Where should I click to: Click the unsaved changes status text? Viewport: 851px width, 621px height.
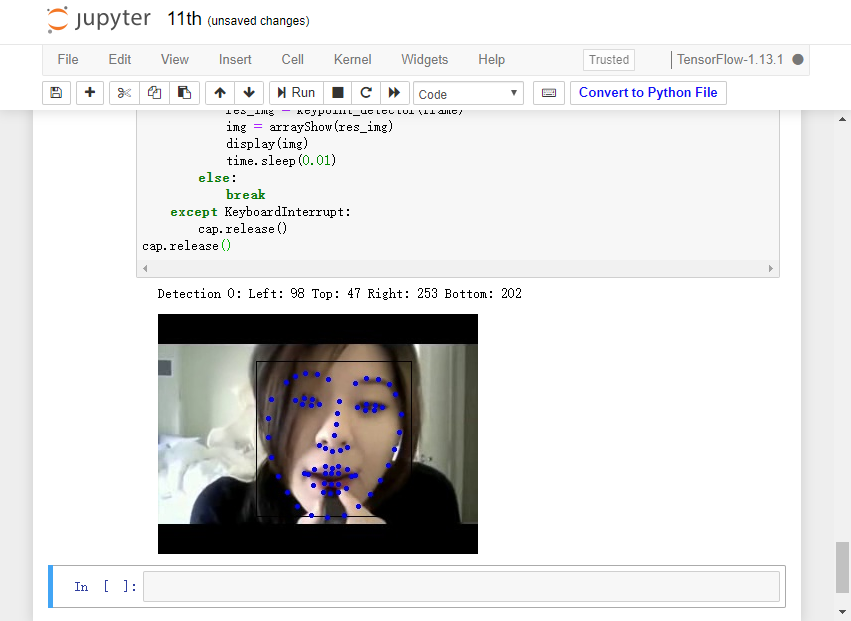point(258,21)
